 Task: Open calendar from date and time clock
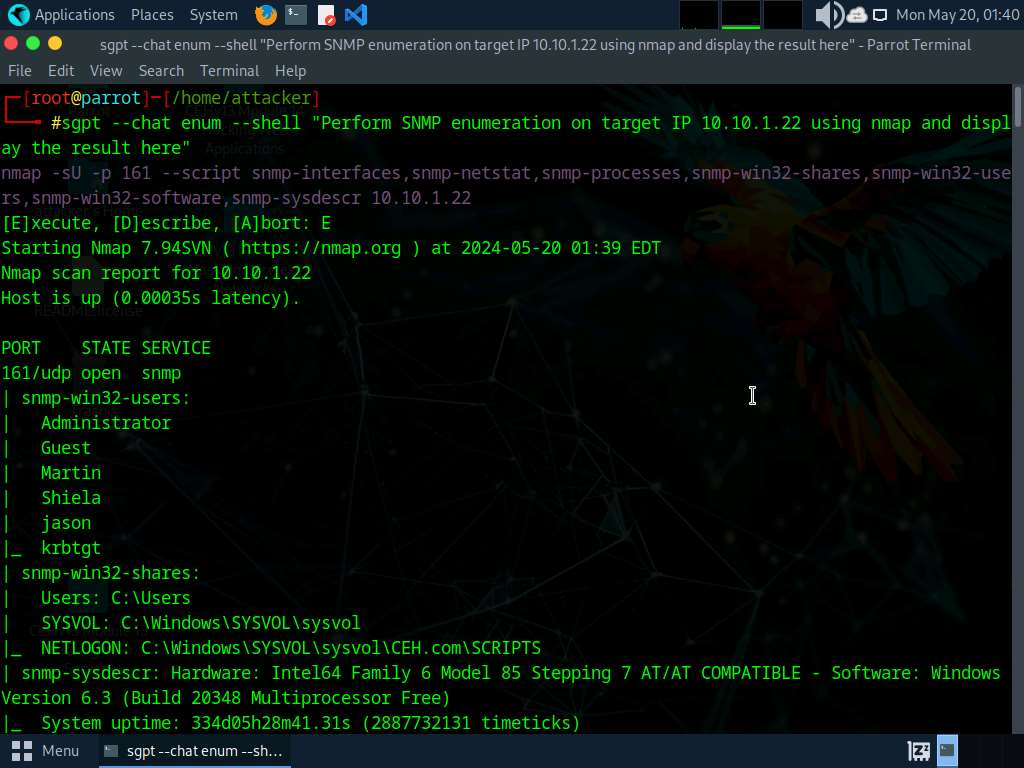pos(956,15)
